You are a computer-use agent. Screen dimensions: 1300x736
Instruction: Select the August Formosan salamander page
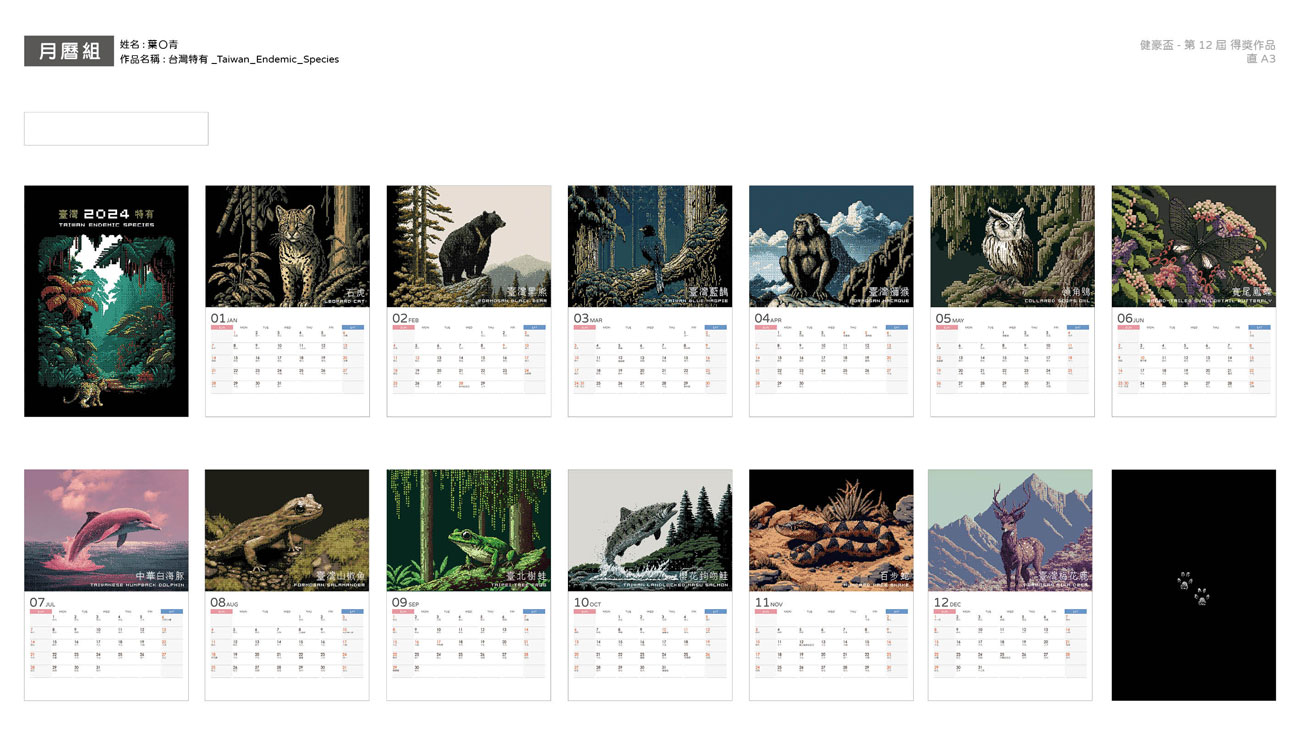[287, 531]
